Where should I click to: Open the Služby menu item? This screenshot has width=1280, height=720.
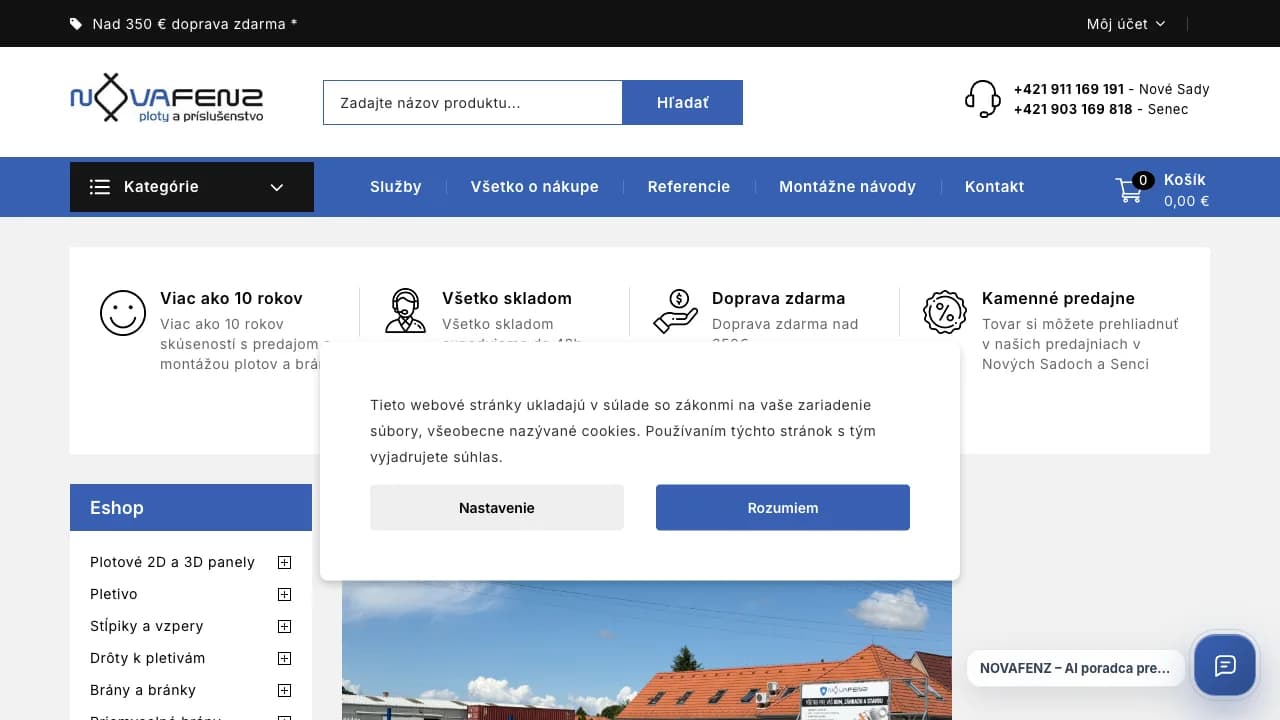click(396, 187)
